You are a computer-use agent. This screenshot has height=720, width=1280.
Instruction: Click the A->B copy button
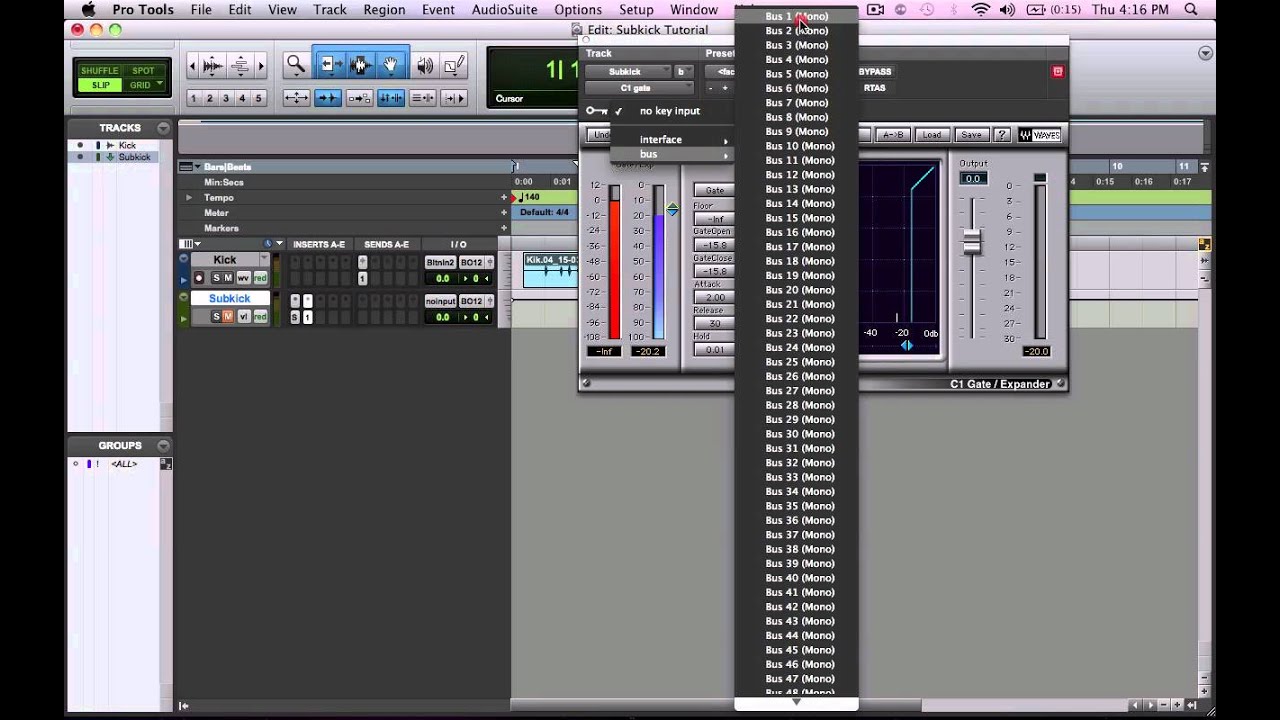(891, 135)
